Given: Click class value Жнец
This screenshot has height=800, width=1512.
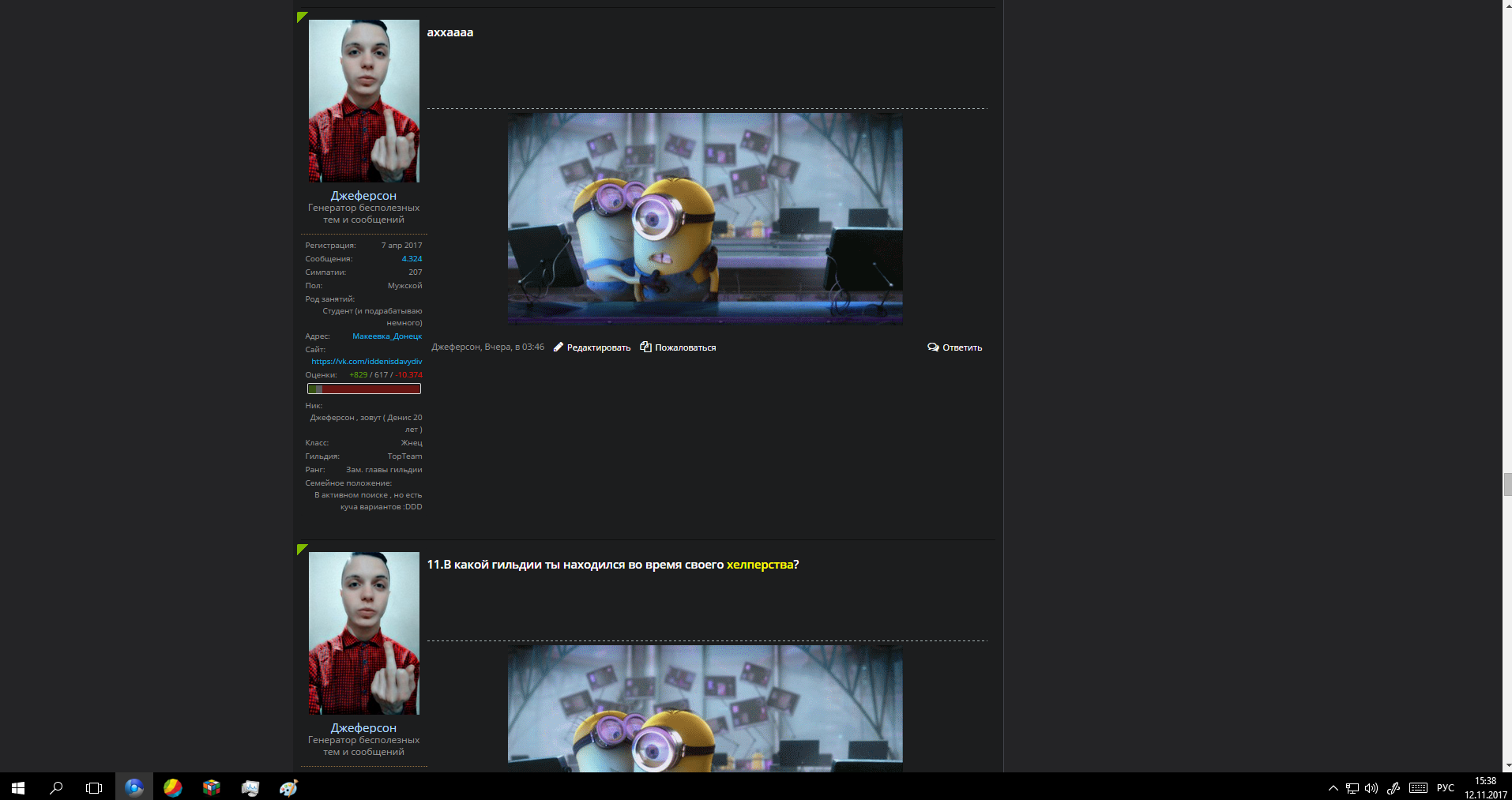Looking at the screenshot, I should pos(412,443).
